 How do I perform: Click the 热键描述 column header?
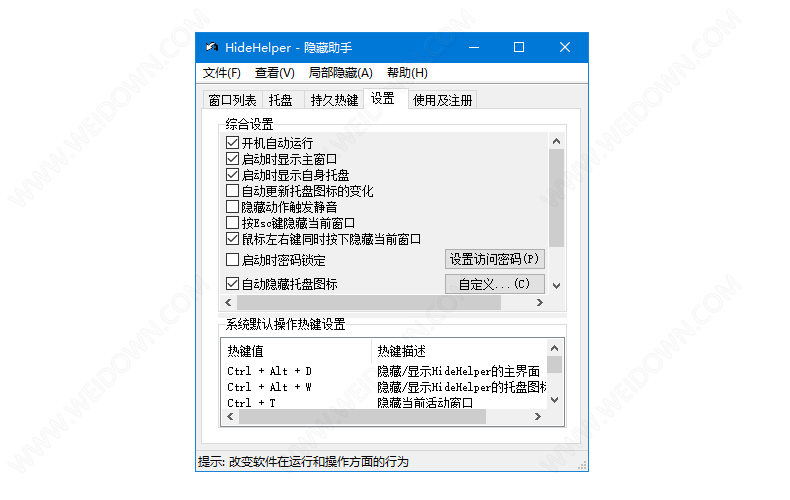point(459,351)
